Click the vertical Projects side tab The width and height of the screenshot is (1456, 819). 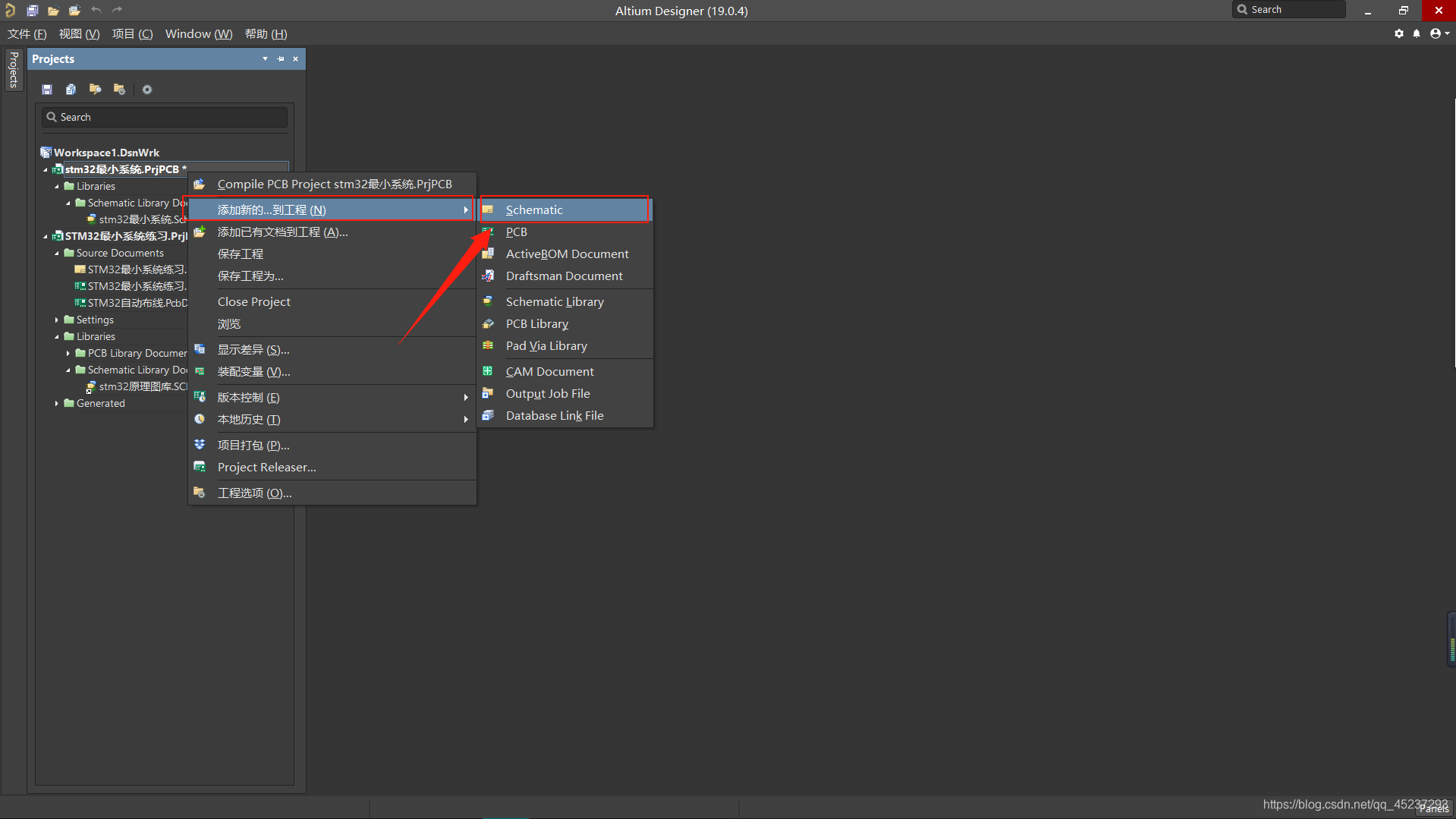point(14,70)
